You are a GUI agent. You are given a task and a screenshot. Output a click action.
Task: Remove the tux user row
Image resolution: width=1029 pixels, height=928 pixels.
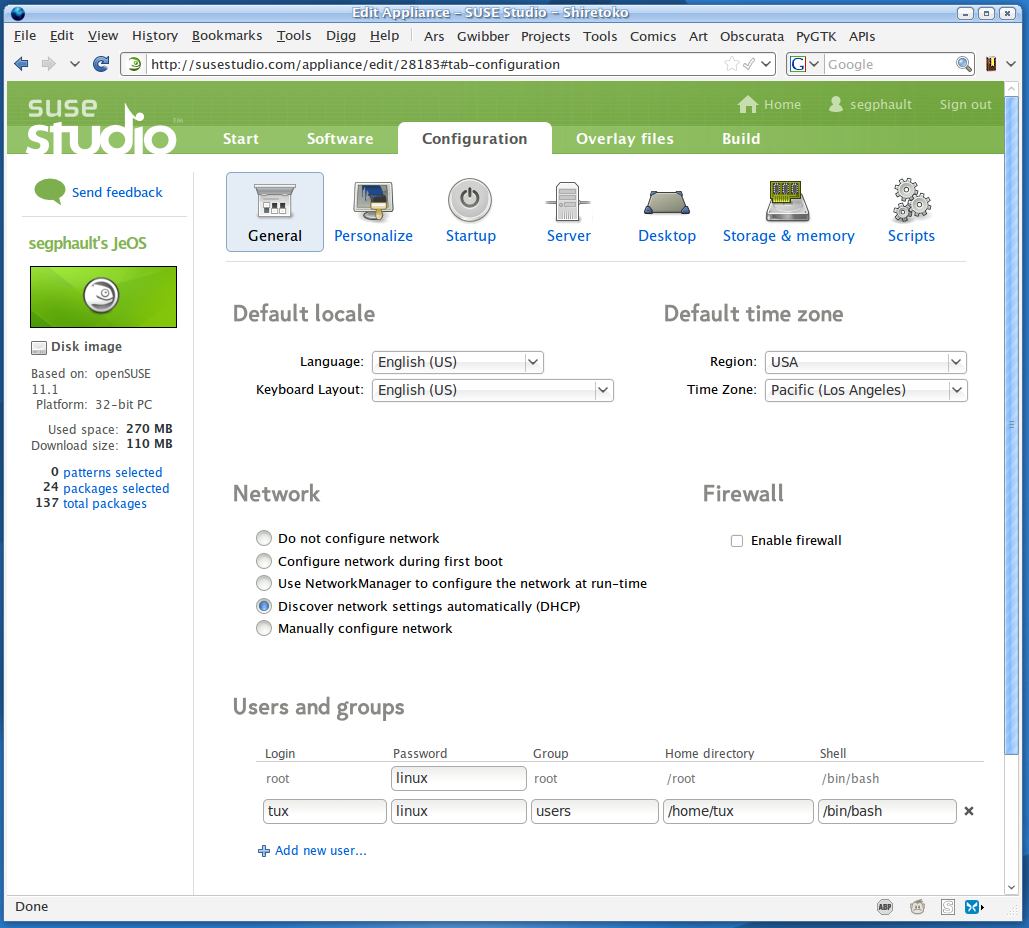click(969, 811)
